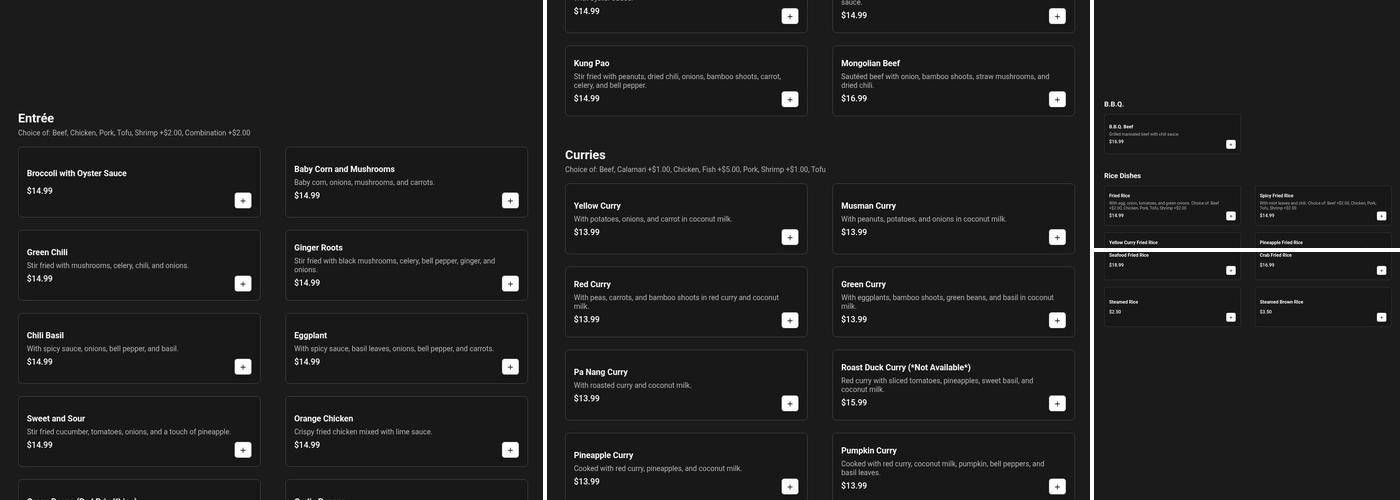Add Orange Chicken to the order

[510, 450]
